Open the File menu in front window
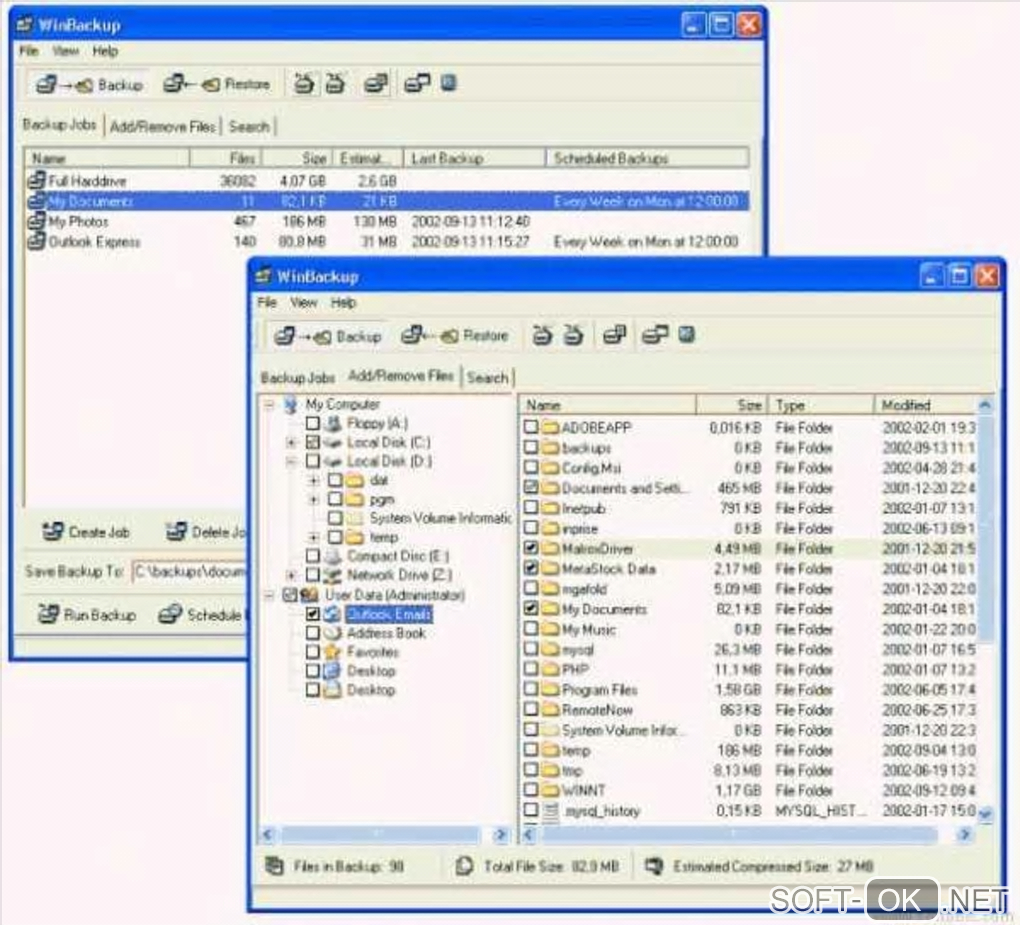This screenshot has width=1020, height=925. point(267,302)
